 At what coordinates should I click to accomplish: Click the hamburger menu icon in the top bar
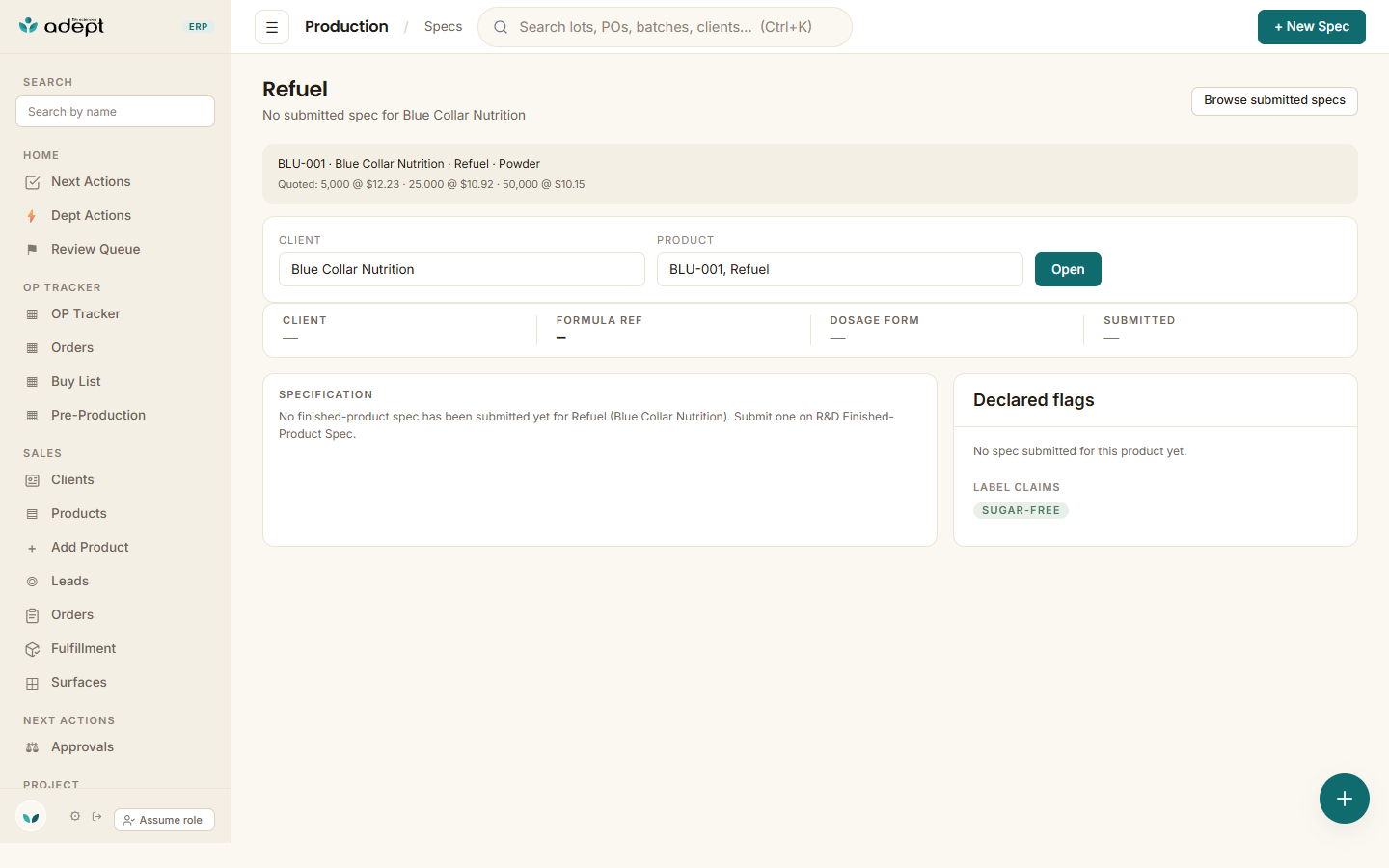(x=272, y=27)
